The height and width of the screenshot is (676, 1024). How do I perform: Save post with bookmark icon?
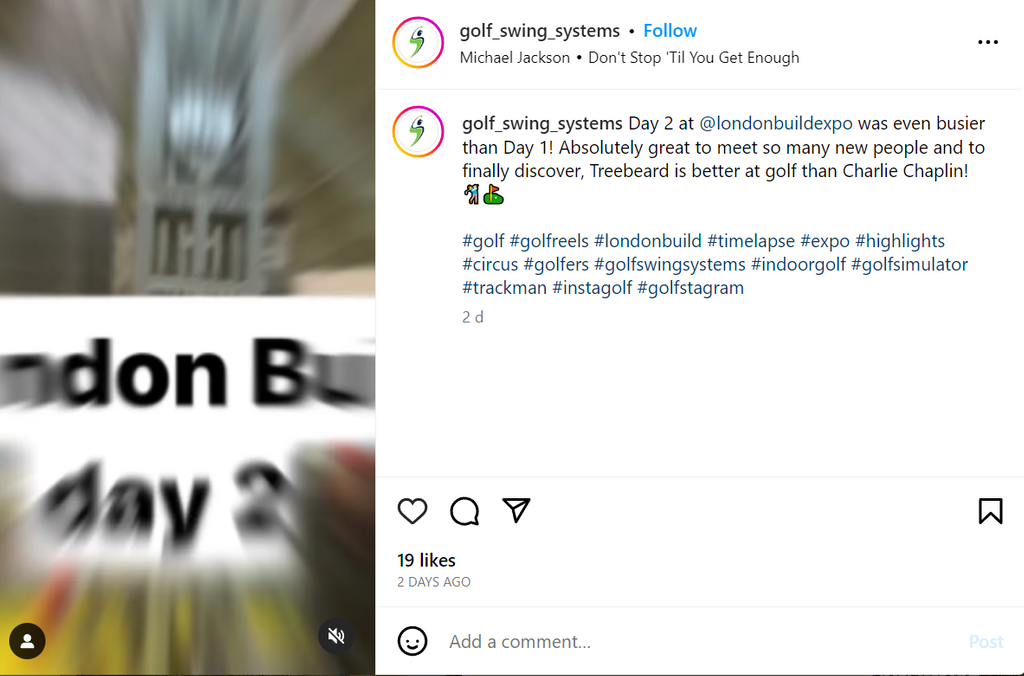990,511
